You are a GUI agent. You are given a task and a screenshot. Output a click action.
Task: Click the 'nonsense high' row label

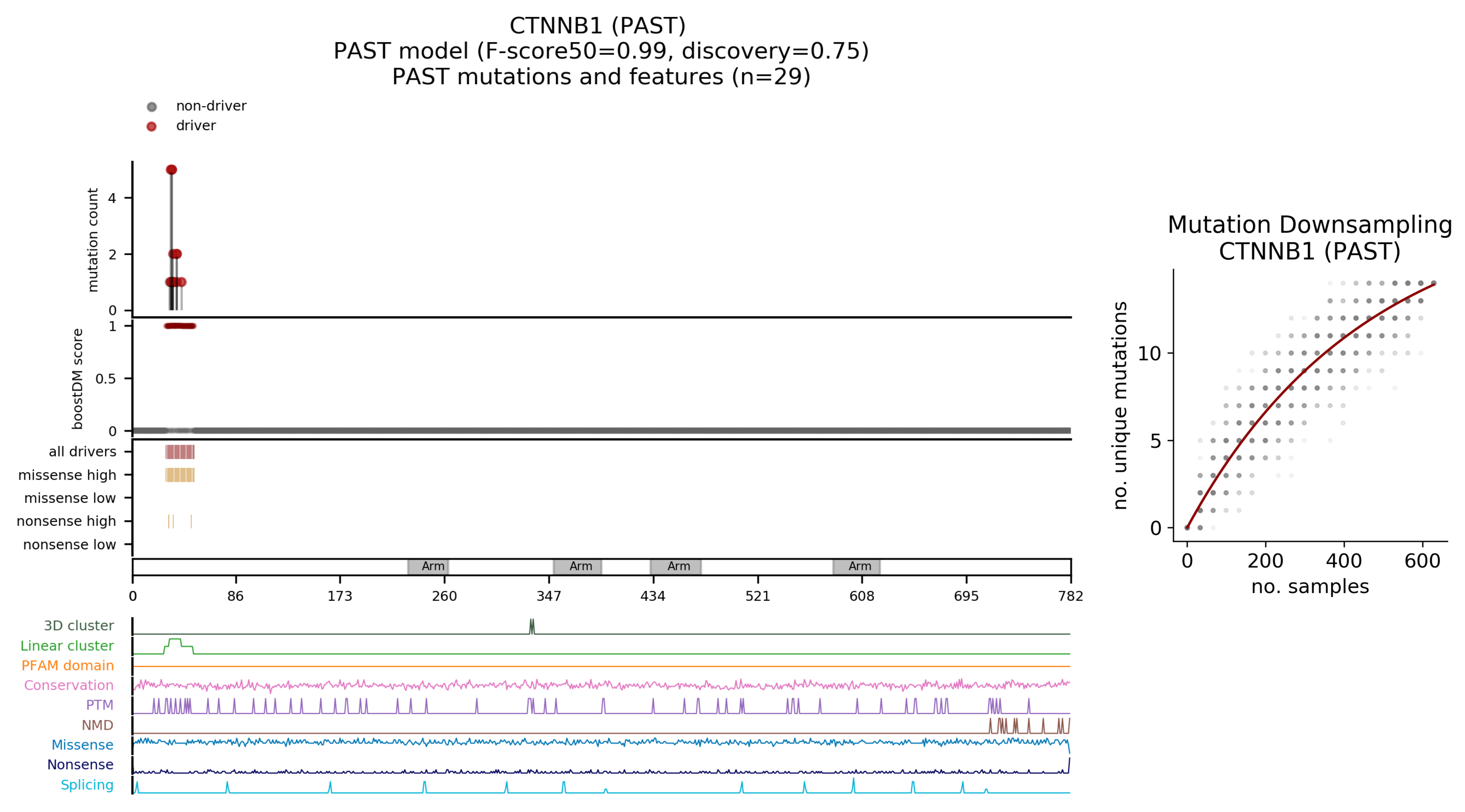[x=66, y=521]
